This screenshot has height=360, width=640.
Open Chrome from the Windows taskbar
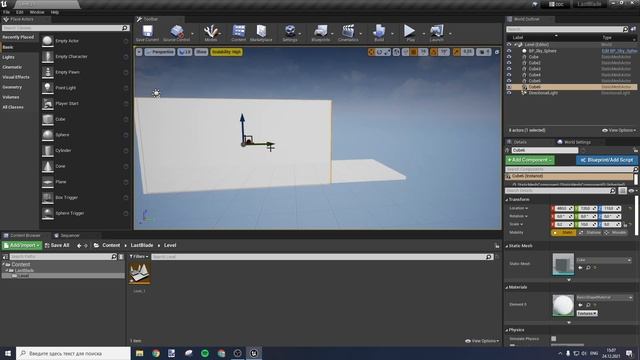(x=156, y=353)
